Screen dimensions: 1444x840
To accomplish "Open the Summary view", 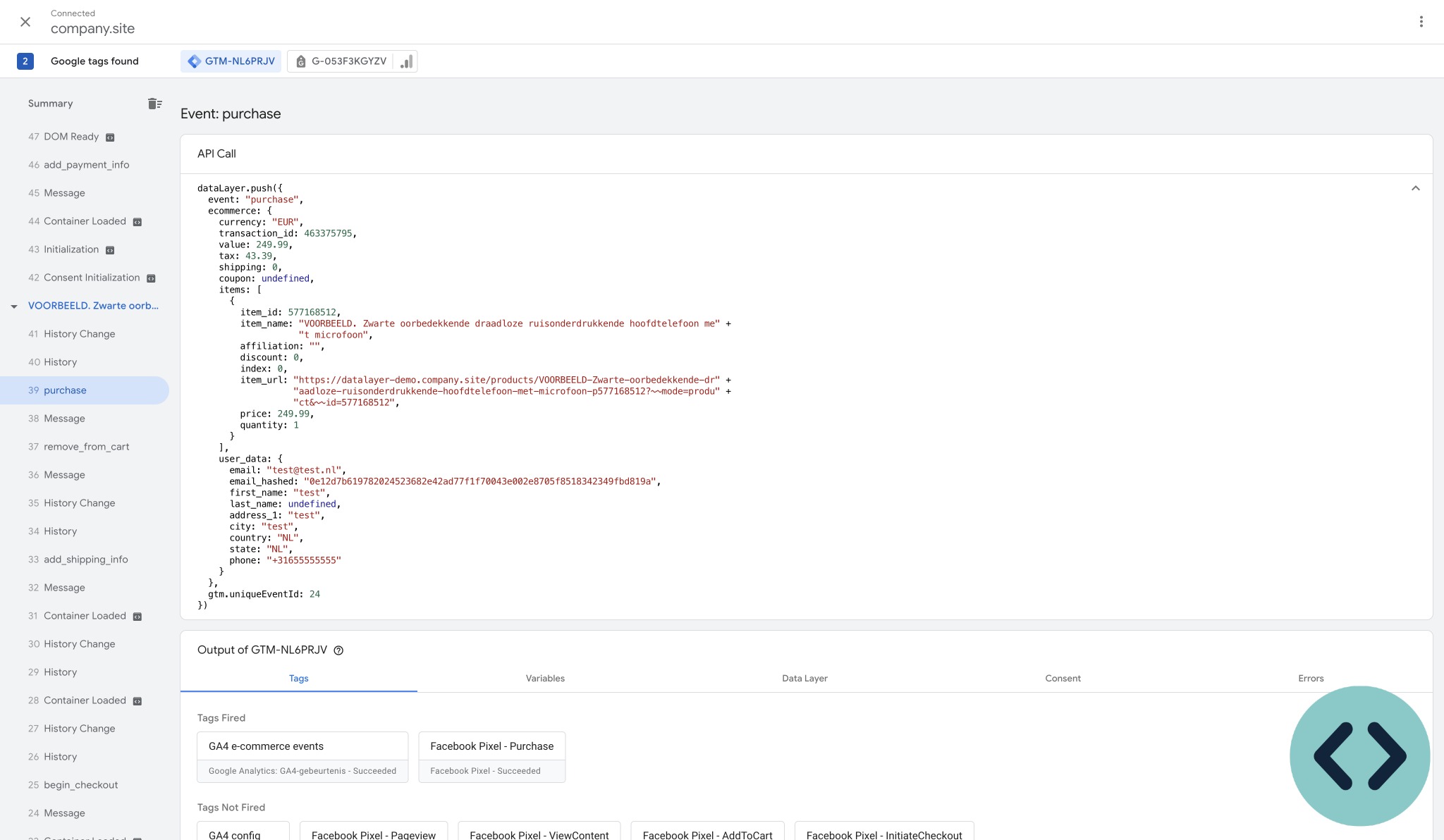I will click(x=50, y=104).
